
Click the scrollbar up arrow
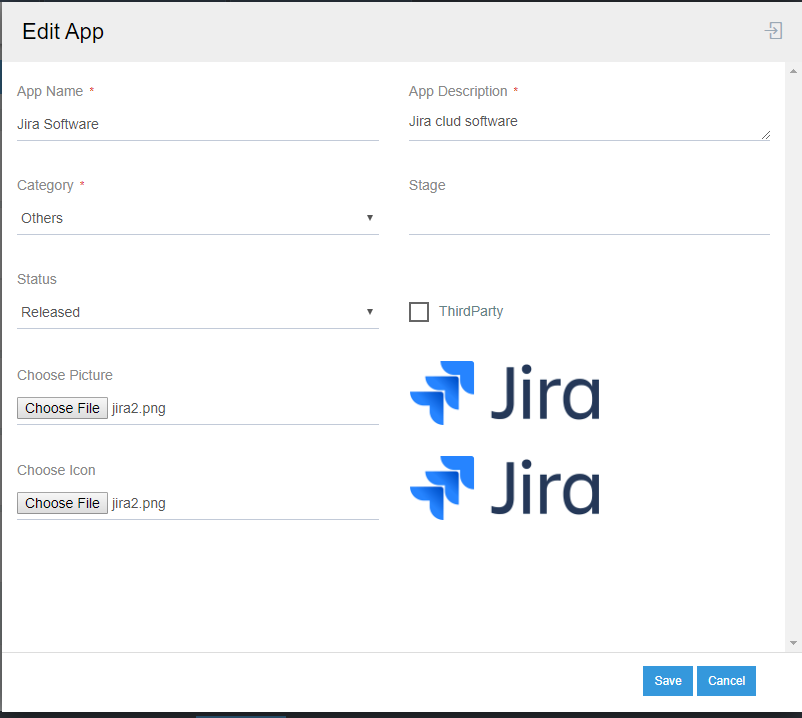coord(793,71)
